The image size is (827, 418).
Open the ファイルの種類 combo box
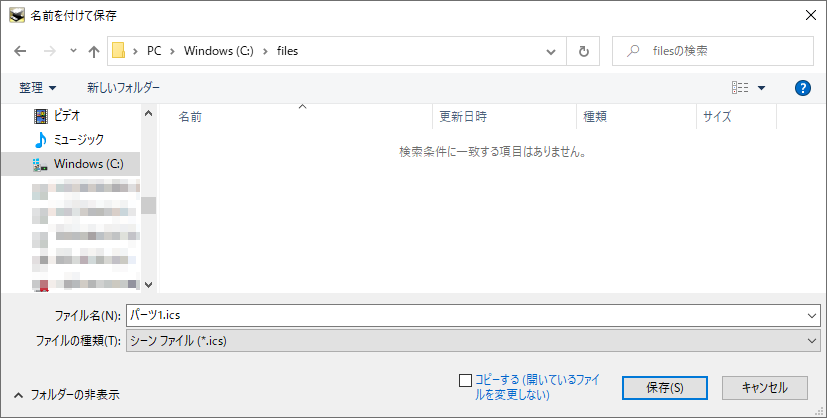(x=473, y=341)
